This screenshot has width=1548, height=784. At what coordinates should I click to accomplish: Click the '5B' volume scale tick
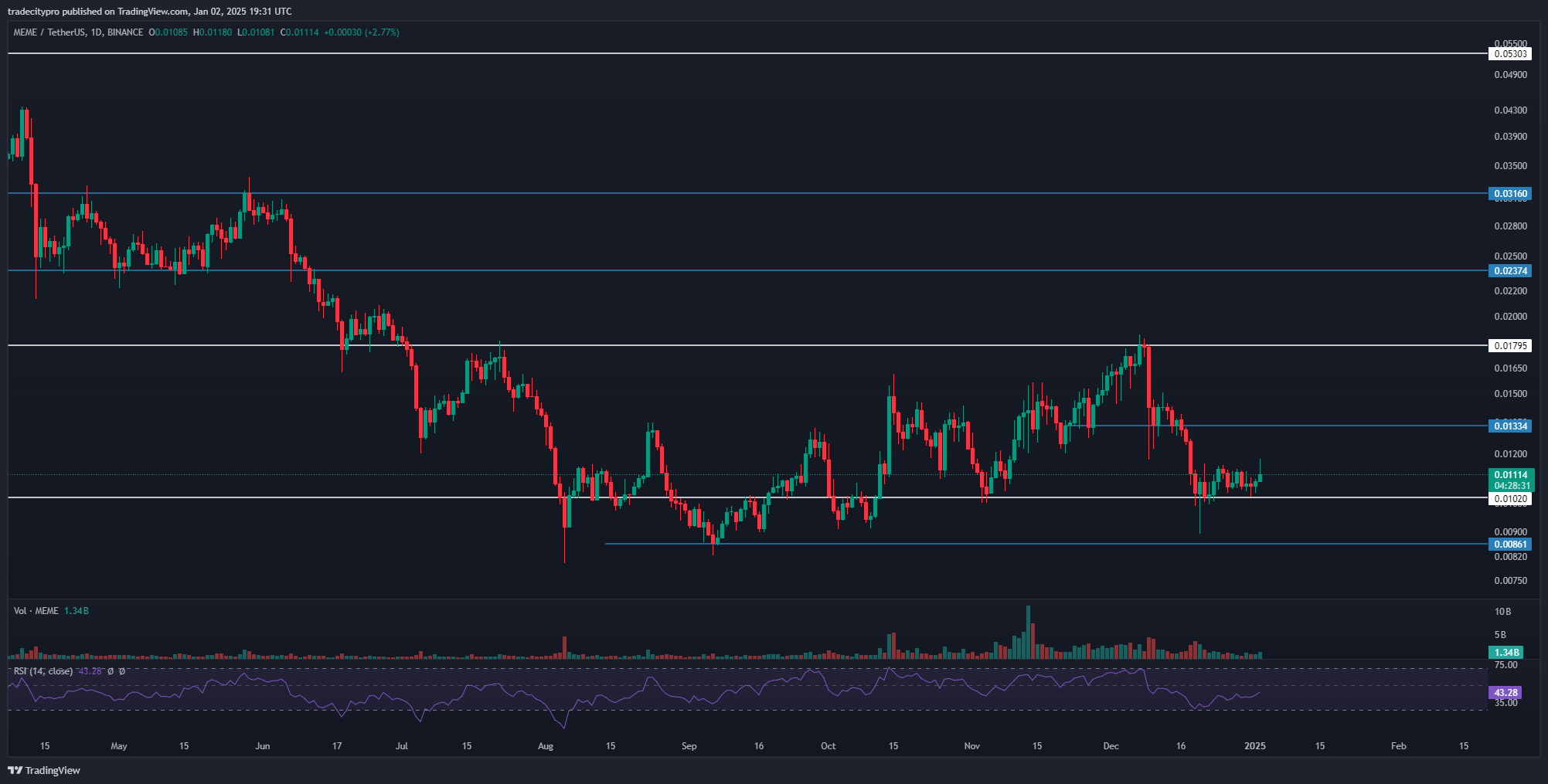(1500, 635)
